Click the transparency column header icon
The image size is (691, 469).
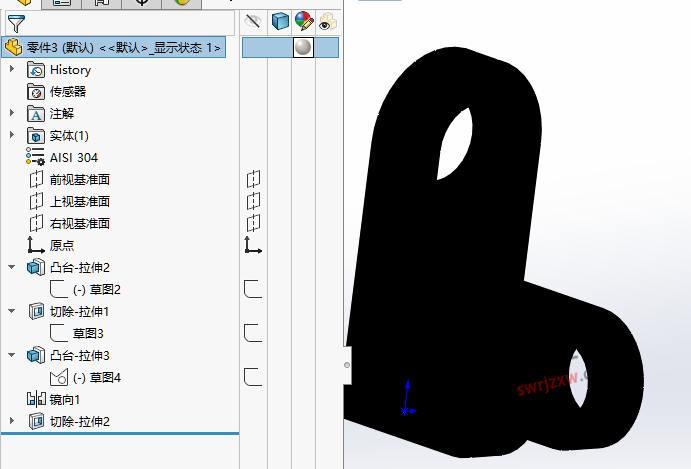[327, 21]
